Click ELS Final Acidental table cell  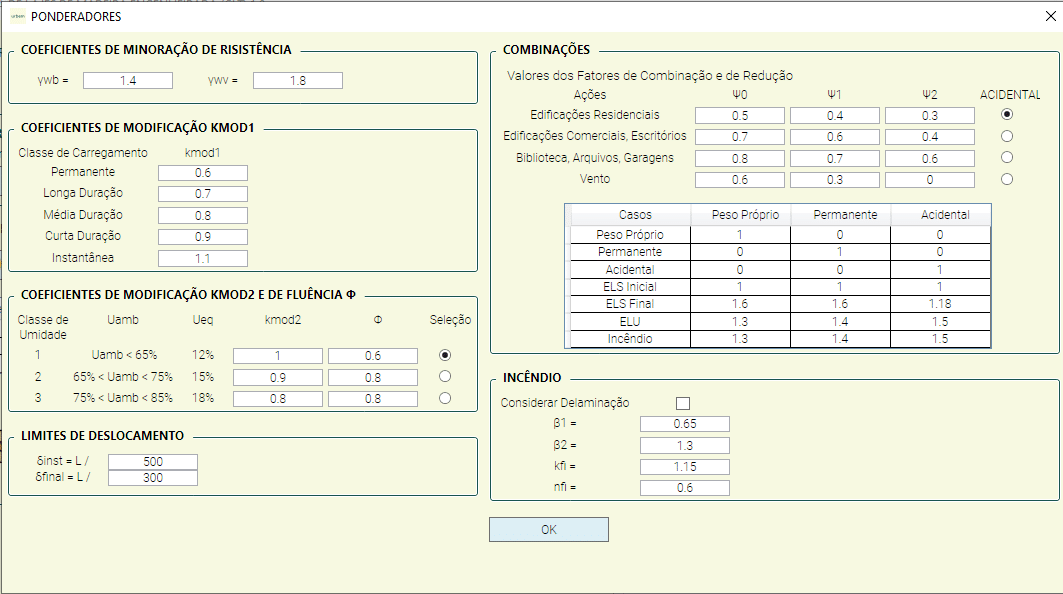click(940, 303)
